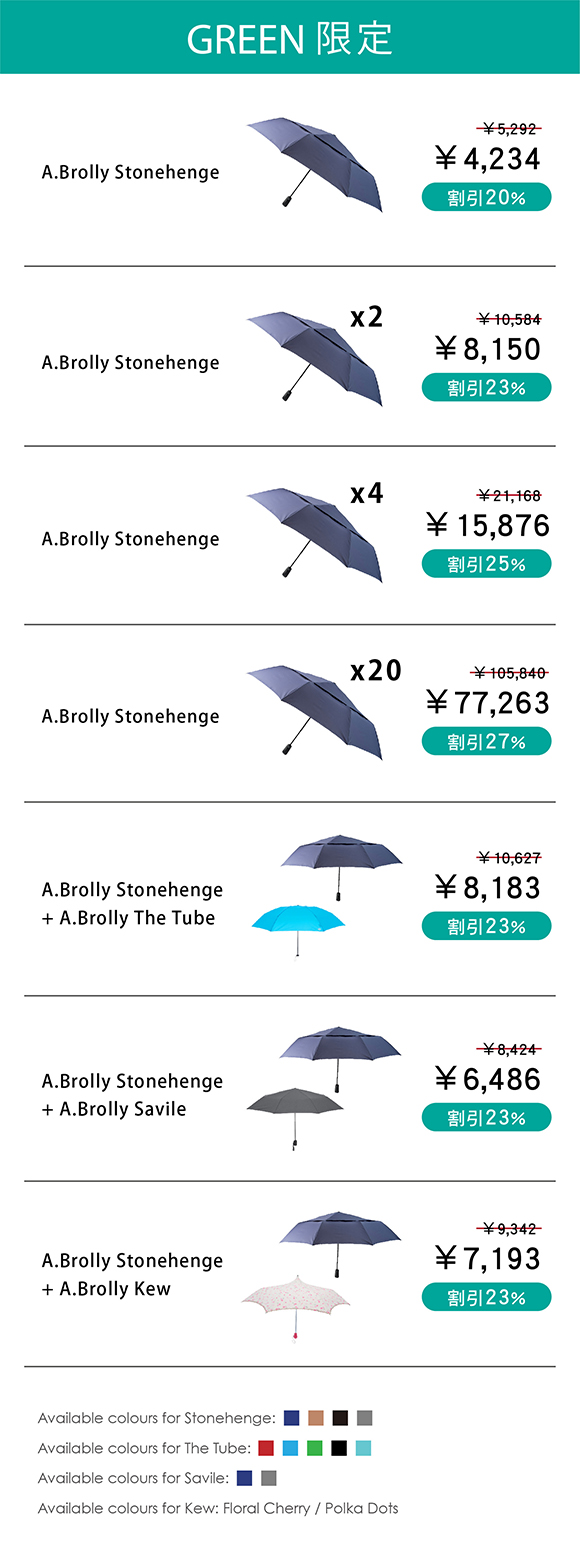Click the 割引20% discount badge
The image size is (580, 1558).
click(486, 197)
